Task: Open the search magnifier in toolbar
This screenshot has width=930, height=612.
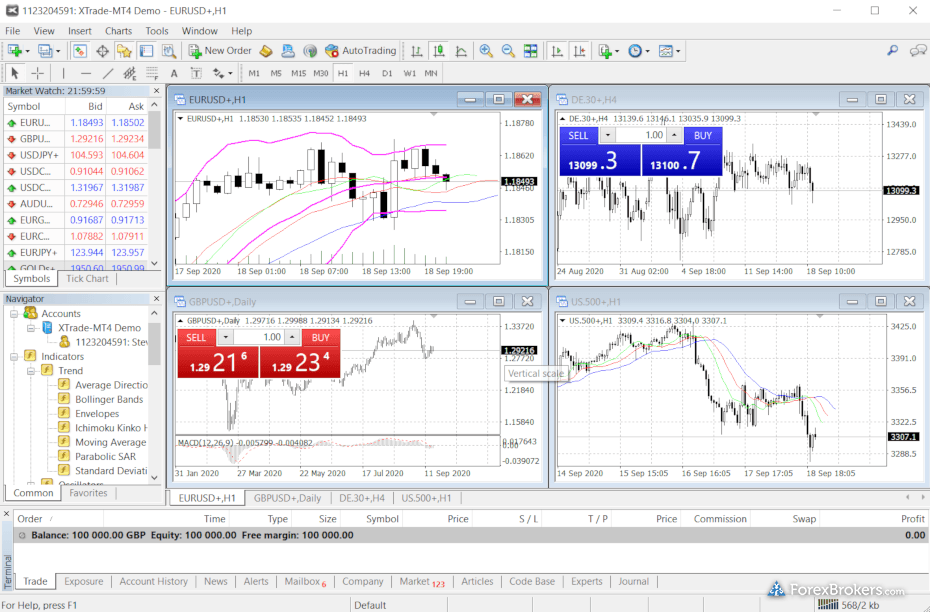Action: pos(892,51)
